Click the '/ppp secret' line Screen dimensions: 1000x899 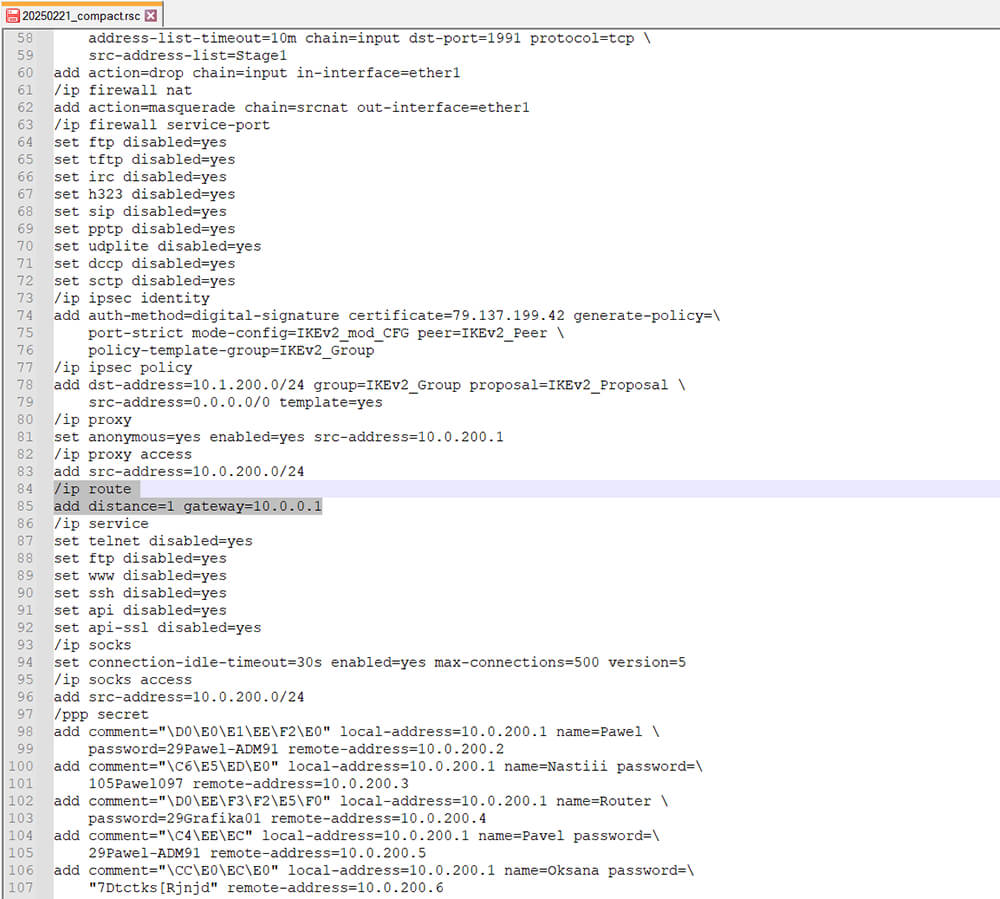click(101, 714)
